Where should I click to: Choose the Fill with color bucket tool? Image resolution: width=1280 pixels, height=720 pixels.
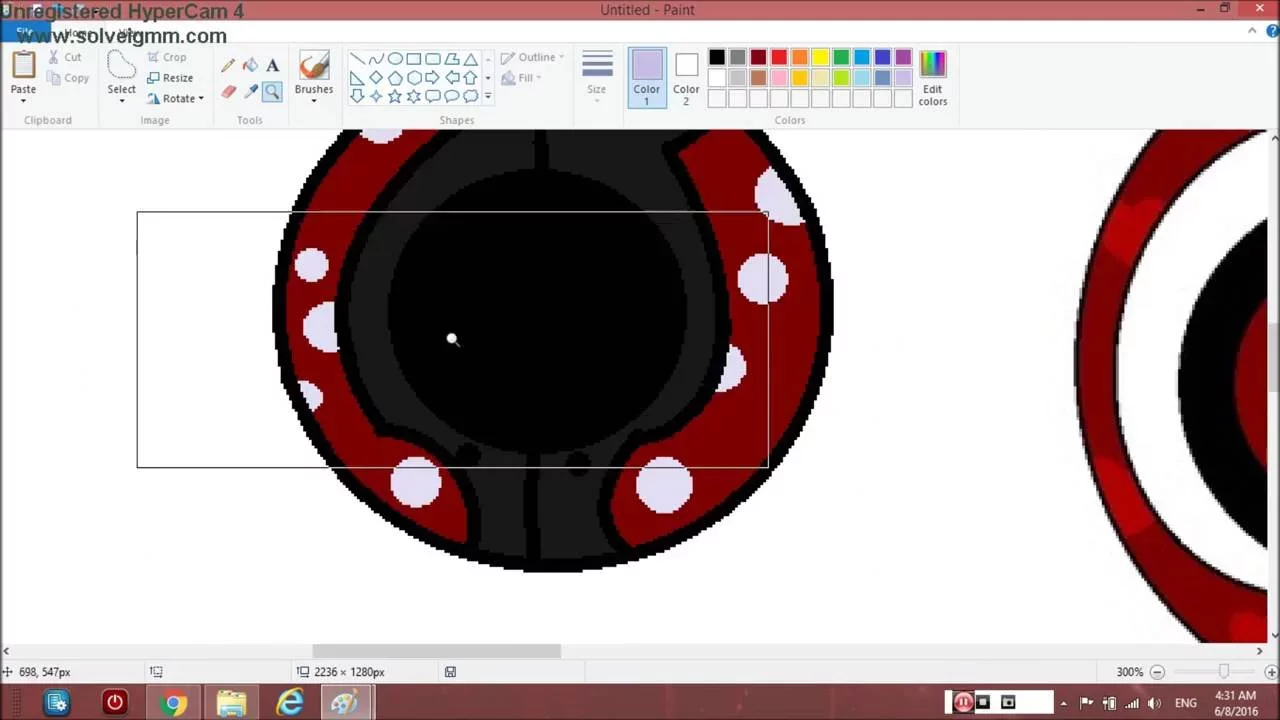250,65
